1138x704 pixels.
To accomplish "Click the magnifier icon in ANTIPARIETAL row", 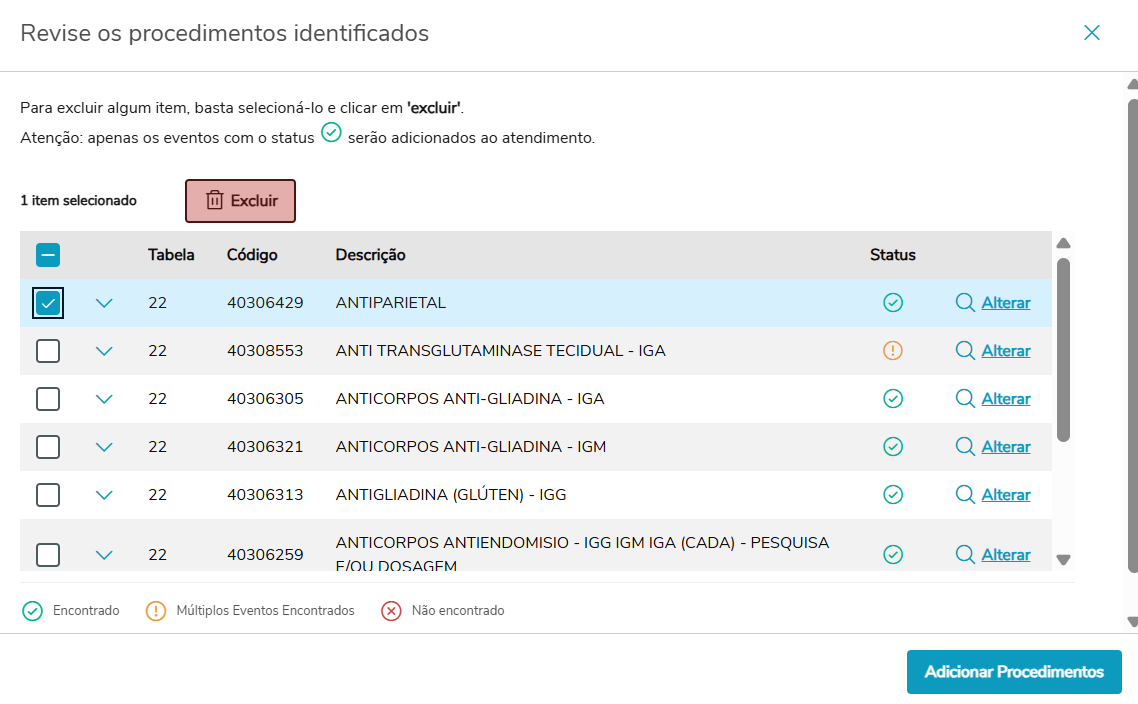I will (x=965, y=303).
